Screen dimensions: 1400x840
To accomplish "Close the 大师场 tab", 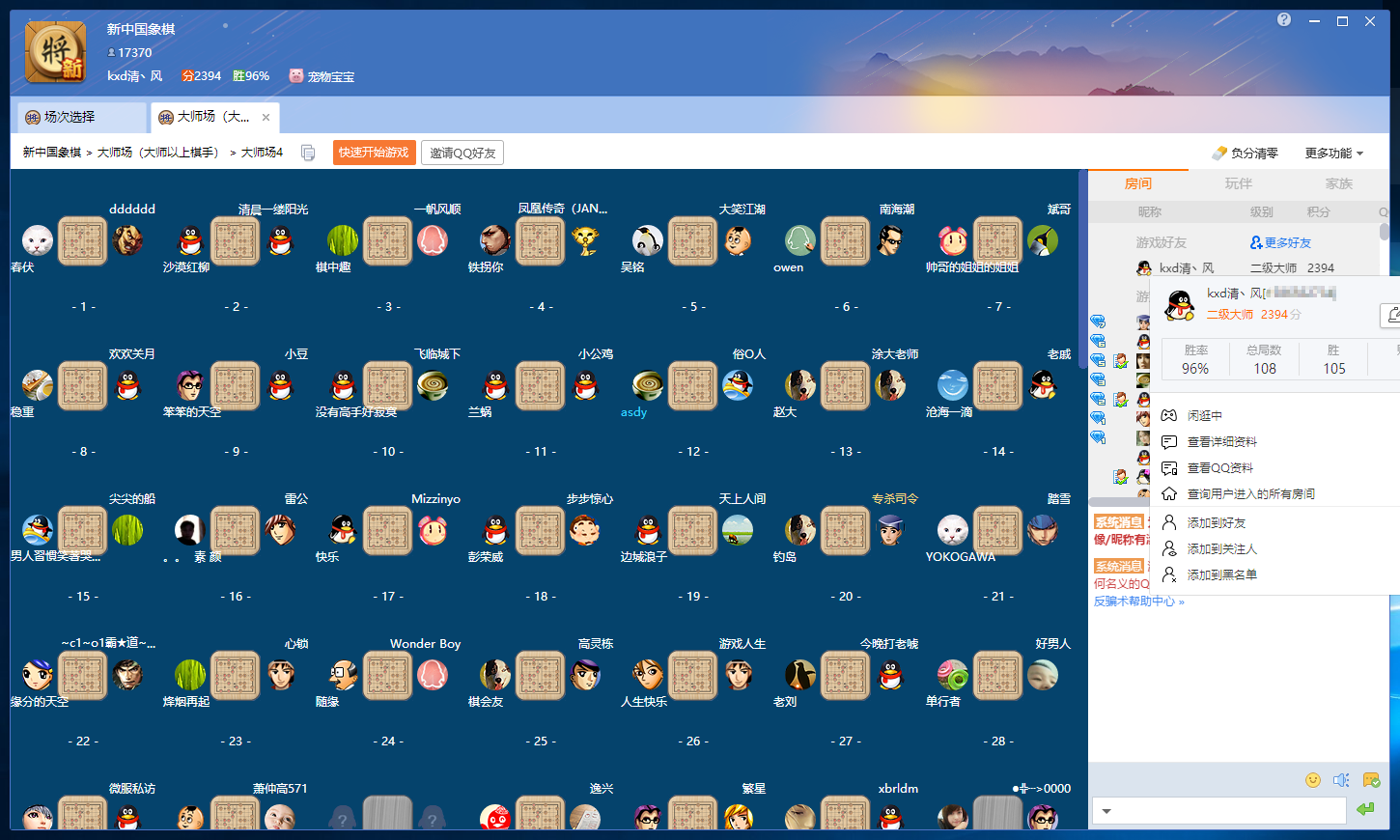I will point(266,118).
